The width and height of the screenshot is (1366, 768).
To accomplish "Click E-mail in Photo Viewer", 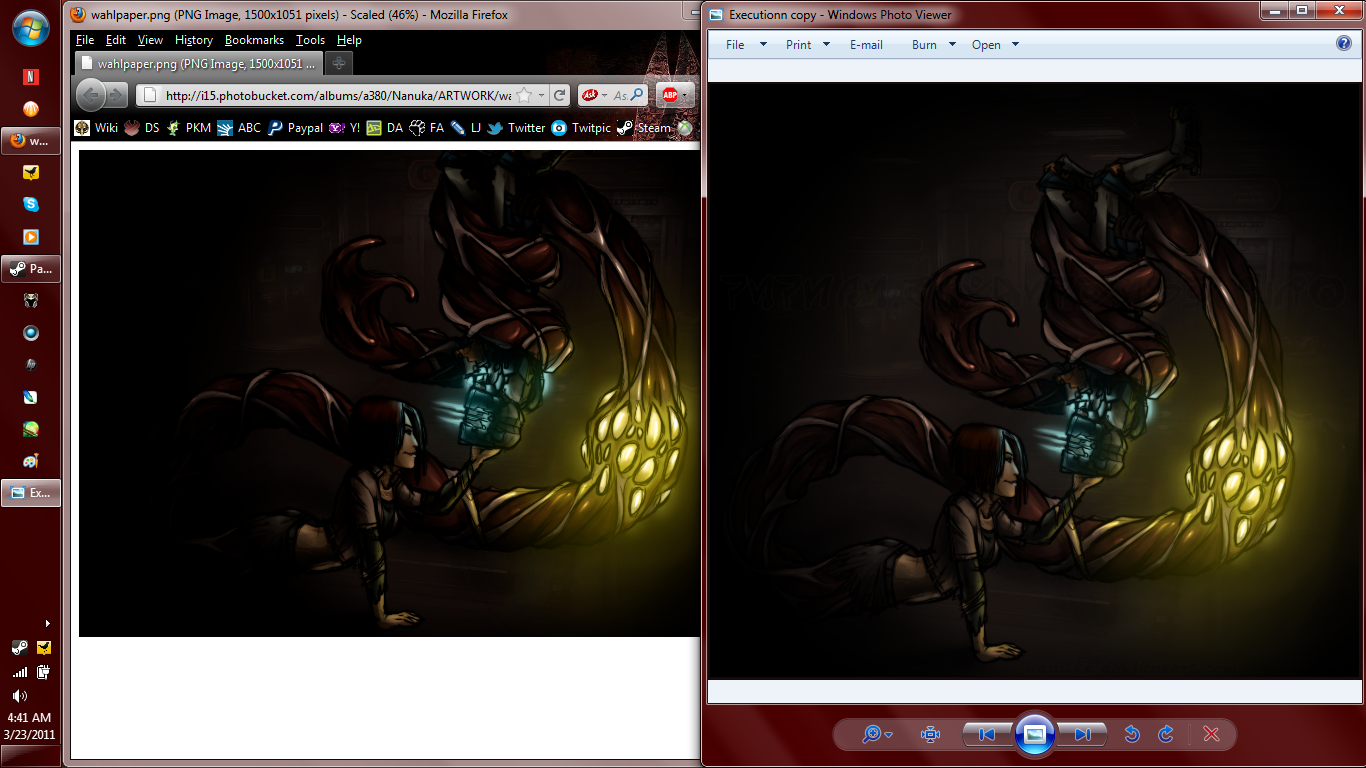I will [x=866, y=45].
